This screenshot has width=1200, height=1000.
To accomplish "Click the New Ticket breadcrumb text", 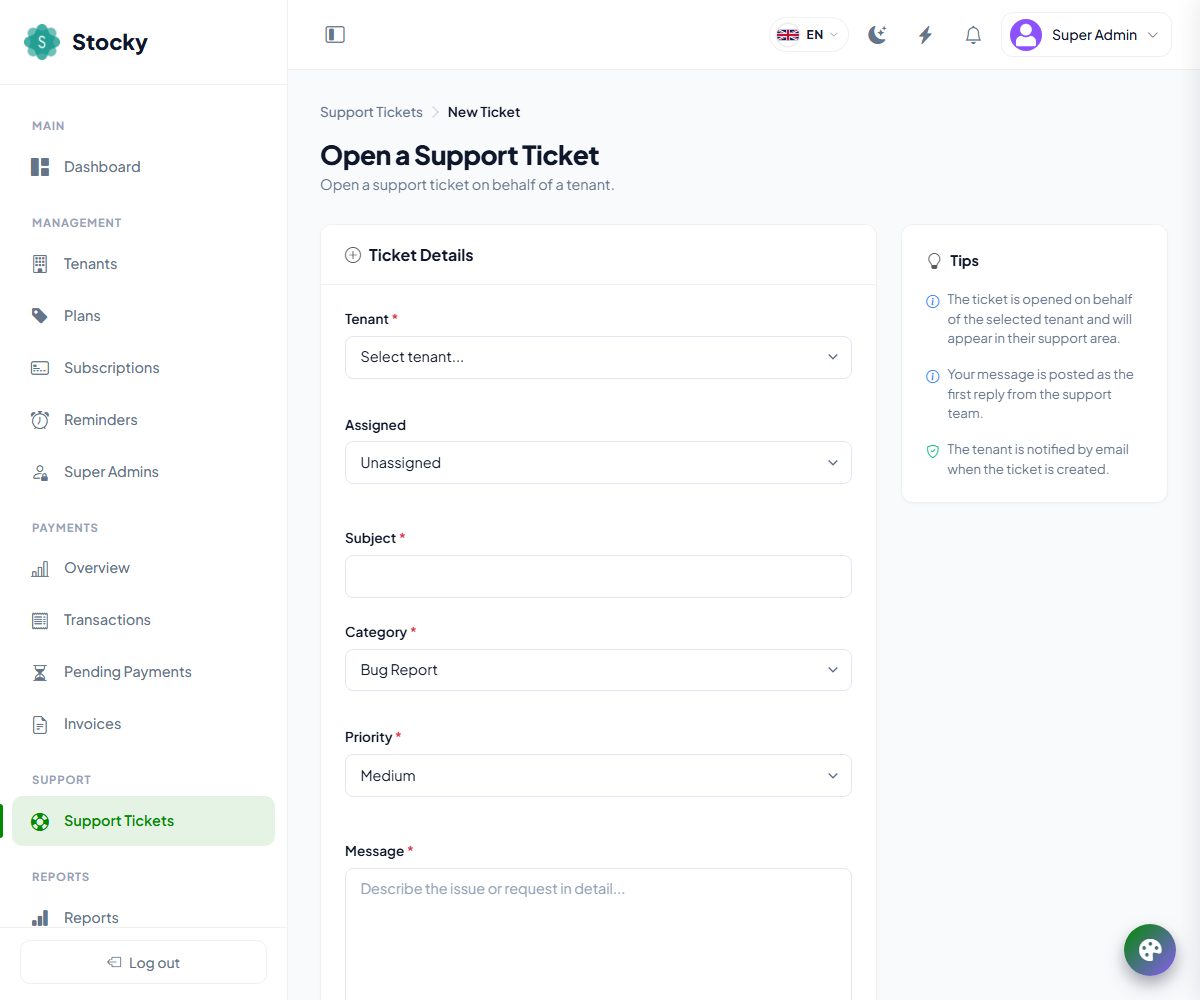I will (x=484, y=112).
